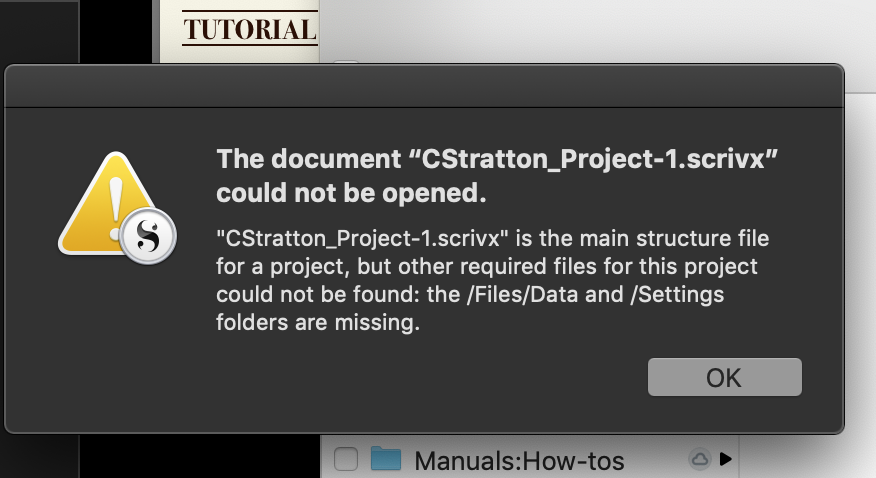Click OK to dismiss the error dialog
This screenshot has width=876, height=478.
pyautogui.click(x=725, y=377)
